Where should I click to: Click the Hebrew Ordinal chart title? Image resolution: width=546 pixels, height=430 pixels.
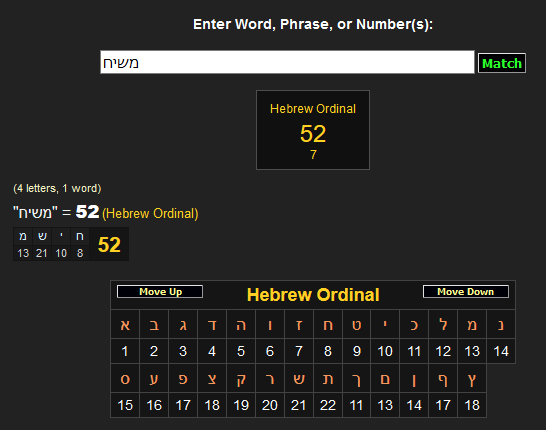(x=313, y=295)
